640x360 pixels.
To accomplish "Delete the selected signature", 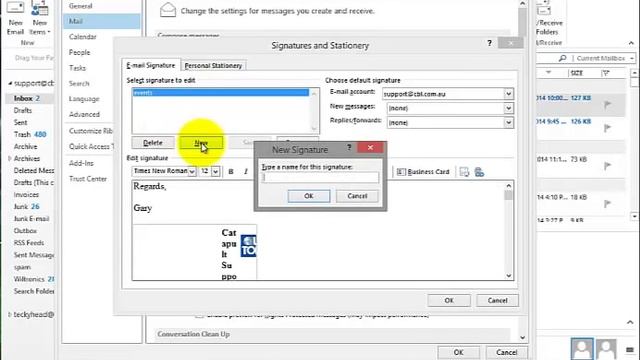I will click(x=153, y=142).
